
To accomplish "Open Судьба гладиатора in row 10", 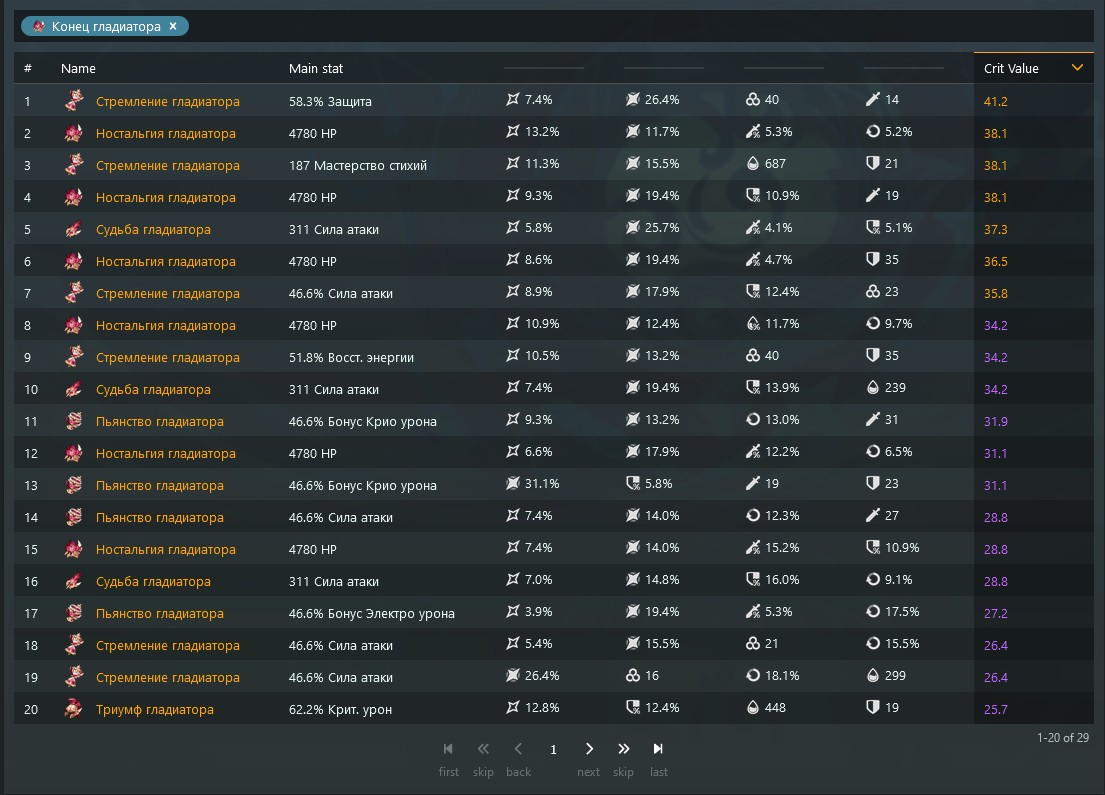I will coord(153,389).
